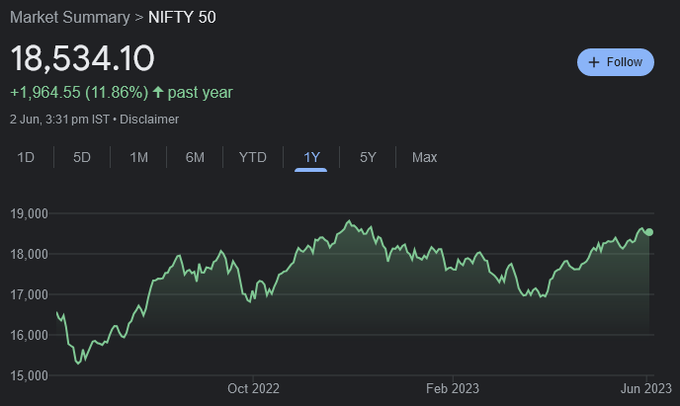Open the Disclaimer link
Image resolution: width=680 pixels, height=406 pixels.
click(x=149, y=119)
